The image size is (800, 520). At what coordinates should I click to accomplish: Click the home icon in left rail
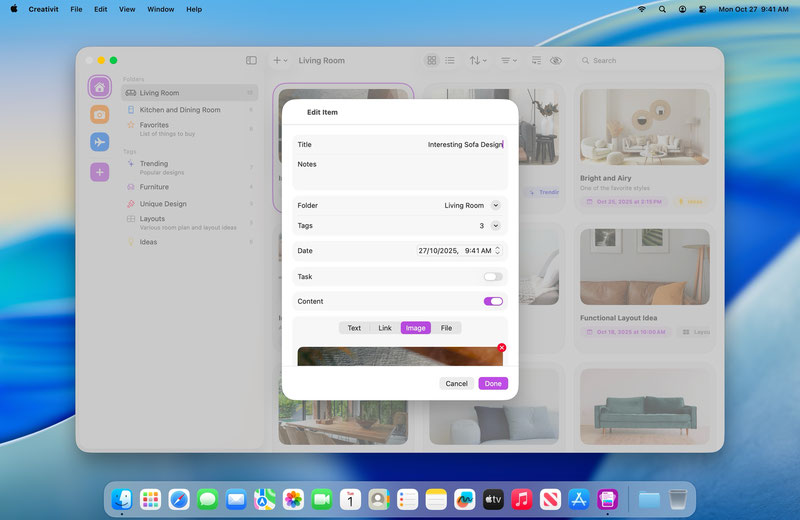[99, 87]
